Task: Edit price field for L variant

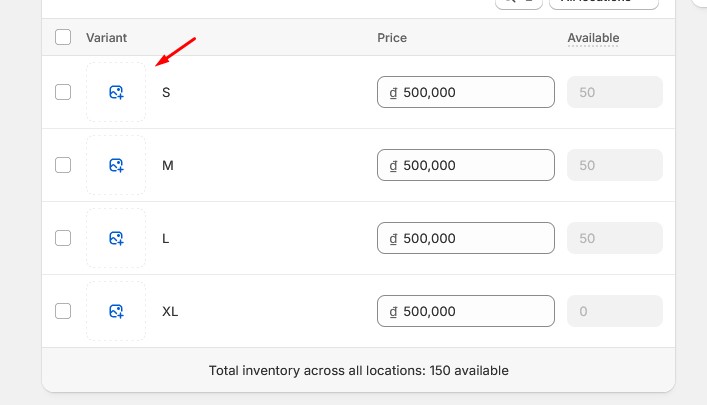Action: 466,238
